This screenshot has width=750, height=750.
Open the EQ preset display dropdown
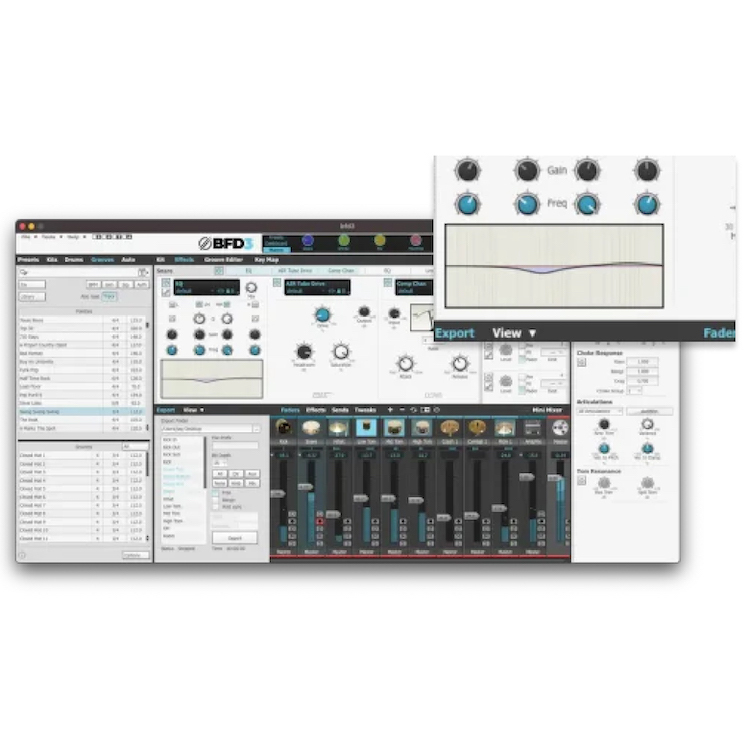[x=207, y=287]
